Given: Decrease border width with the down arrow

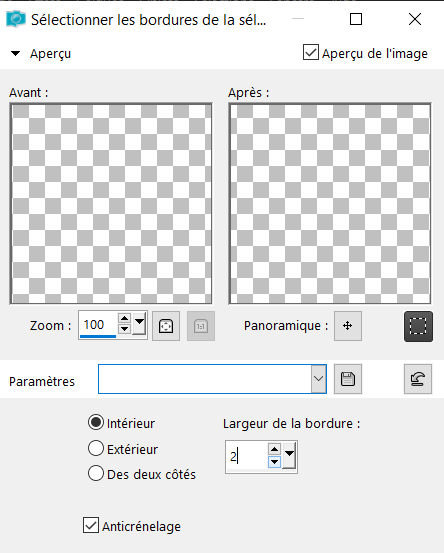Looking at the screenshot, I should pyautogui.click(x=274, y=462).
